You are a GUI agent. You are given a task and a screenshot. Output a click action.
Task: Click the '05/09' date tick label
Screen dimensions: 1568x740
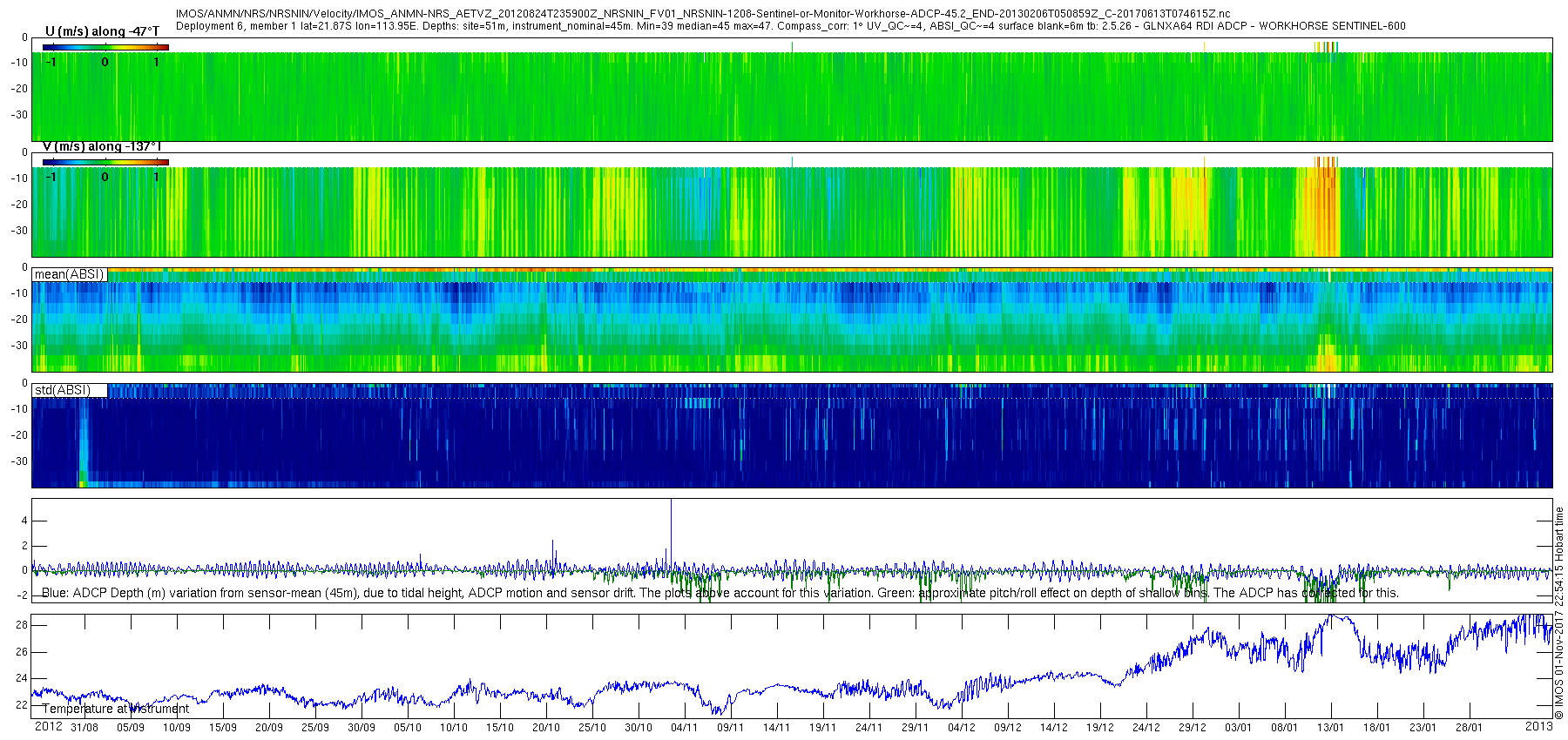click(x=131, y=727)
